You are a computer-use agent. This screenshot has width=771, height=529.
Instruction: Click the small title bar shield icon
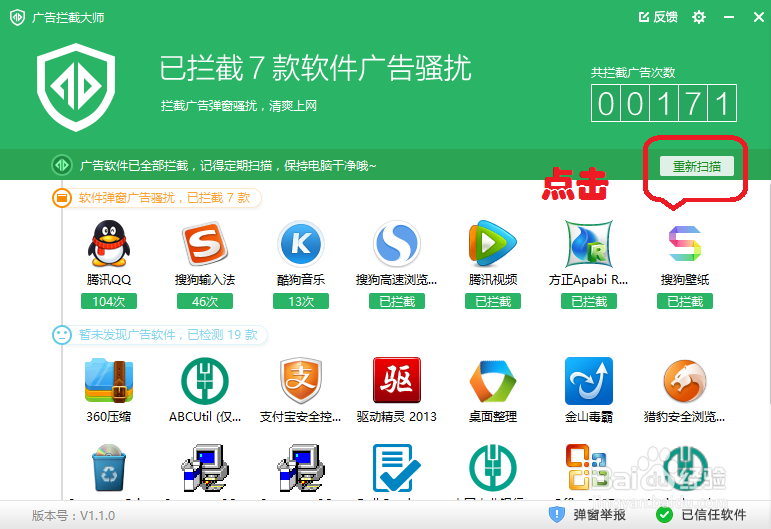17,18
